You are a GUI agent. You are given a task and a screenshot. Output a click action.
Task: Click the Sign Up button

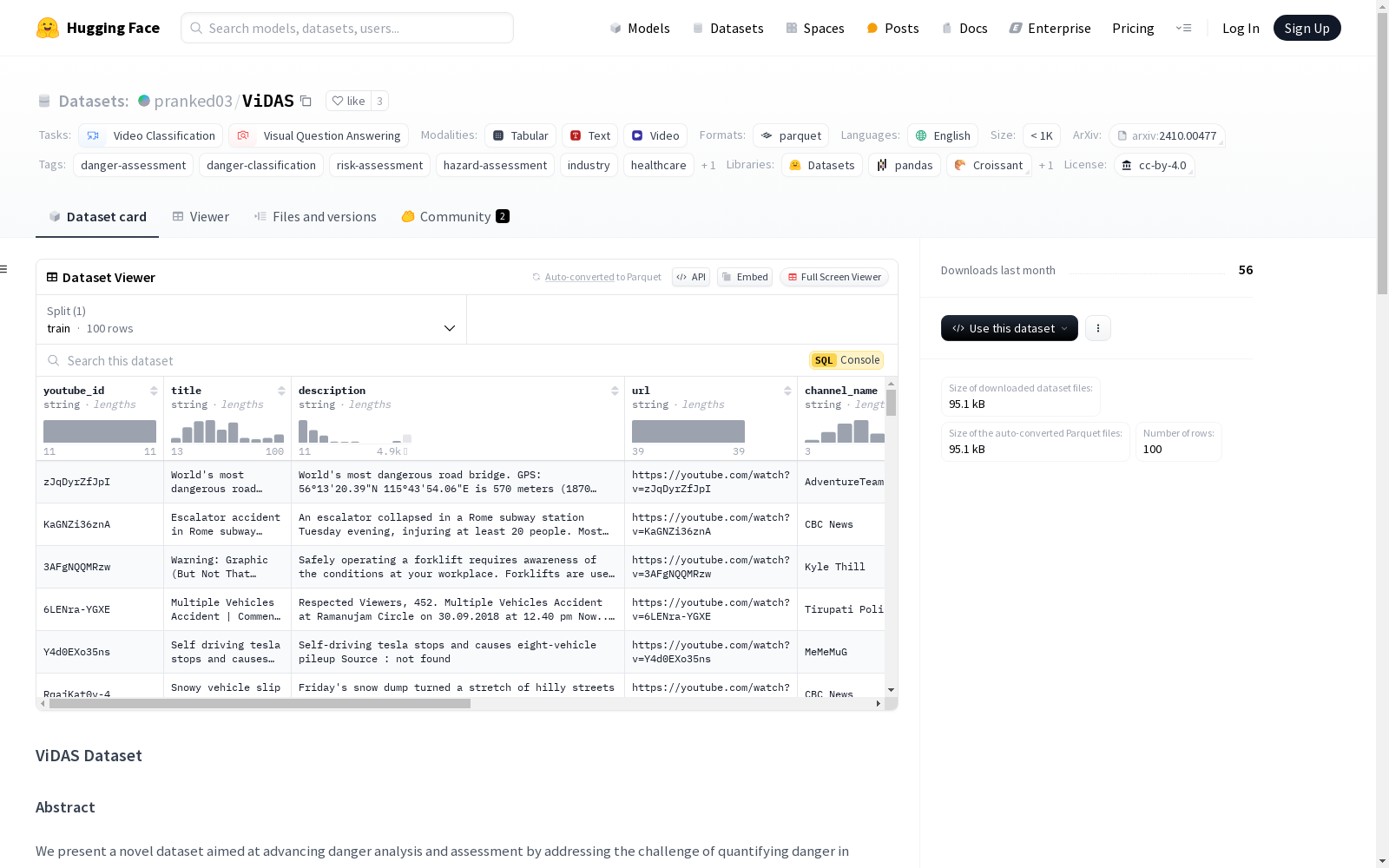(1307, 28)
